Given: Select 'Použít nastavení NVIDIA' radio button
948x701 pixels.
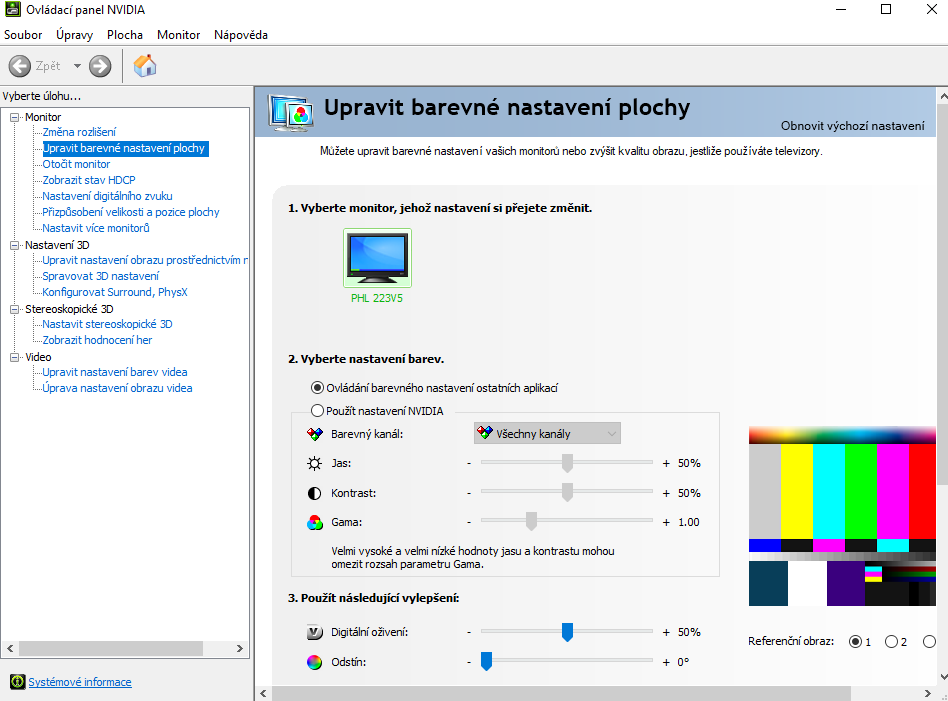Looking at the screenshot, I should click(x=318, y=411).
